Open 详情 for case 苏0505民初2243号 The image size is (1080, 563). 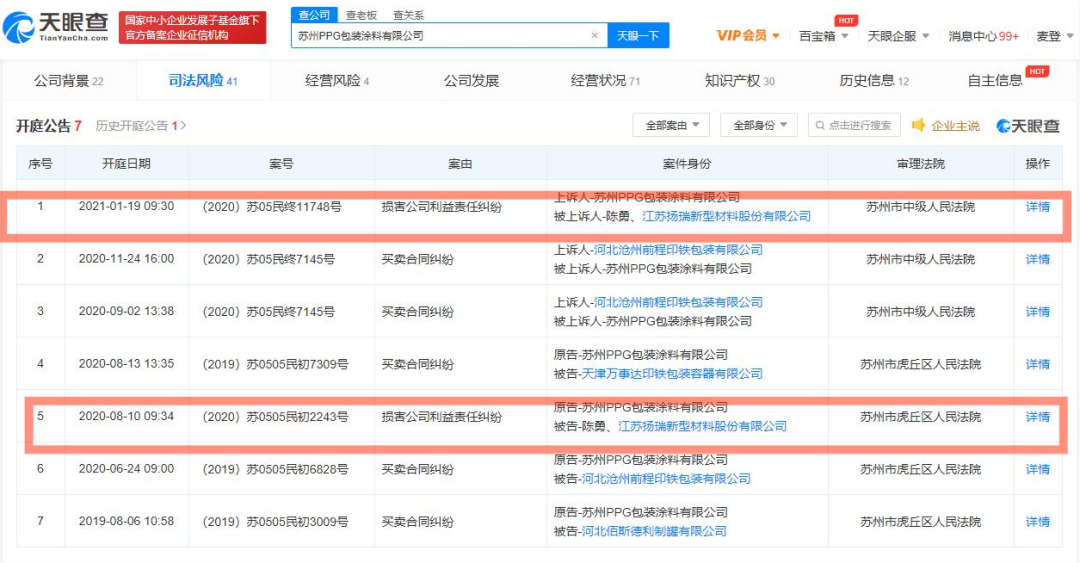pos(1037,416)
